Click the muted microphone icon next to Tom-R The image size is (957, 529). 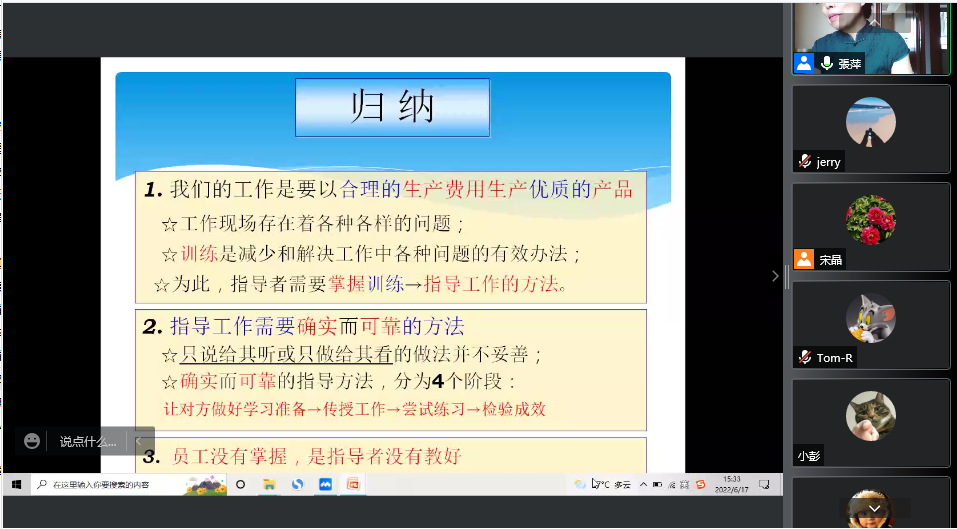coord(804,358)
